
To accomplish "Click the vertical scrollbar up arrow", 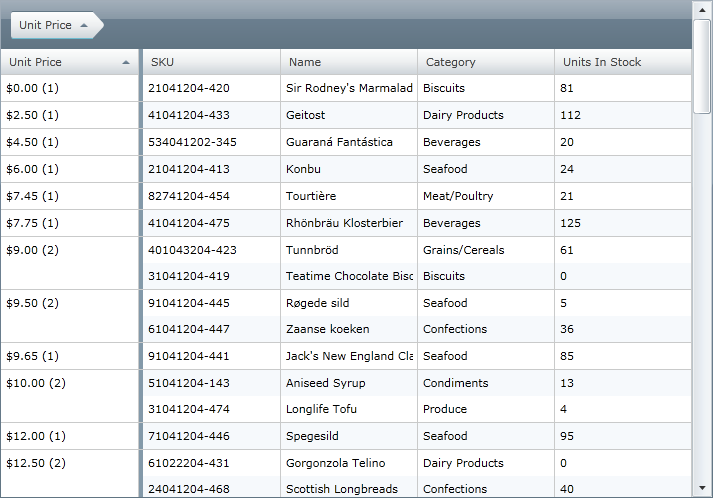I will (702, 8).
